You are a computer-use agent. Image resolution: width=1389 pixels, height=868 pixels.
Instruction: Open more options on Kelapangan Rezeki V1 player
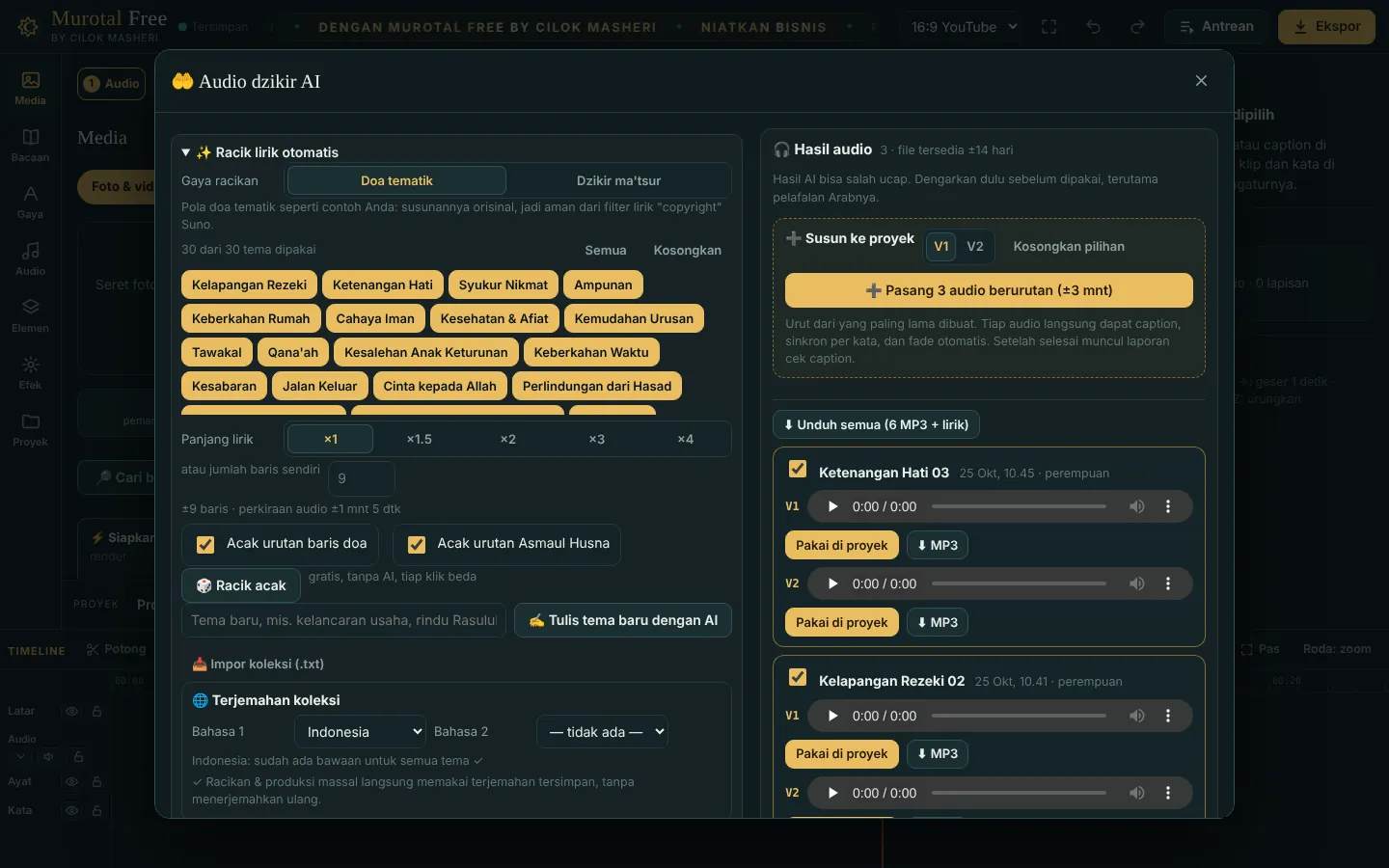(x=1168, y=716)
